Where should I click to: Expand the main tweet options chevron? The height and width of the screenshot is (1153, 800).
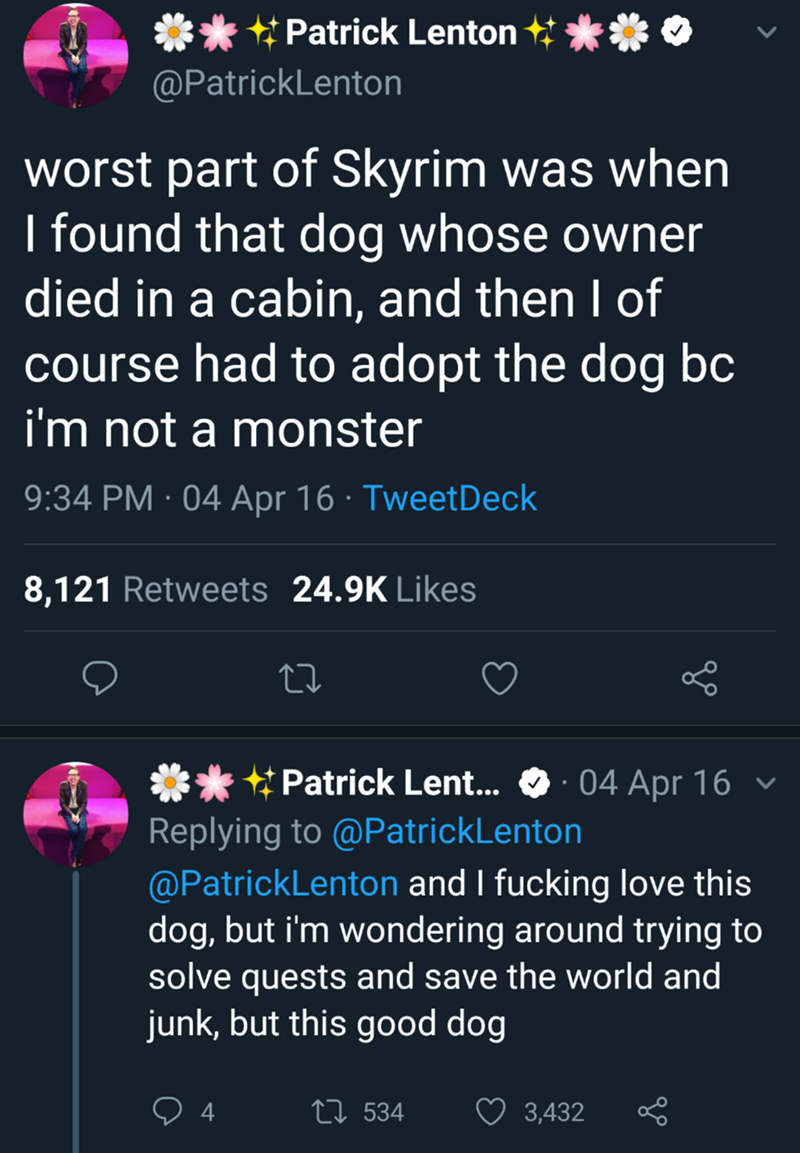pos(765,33)
